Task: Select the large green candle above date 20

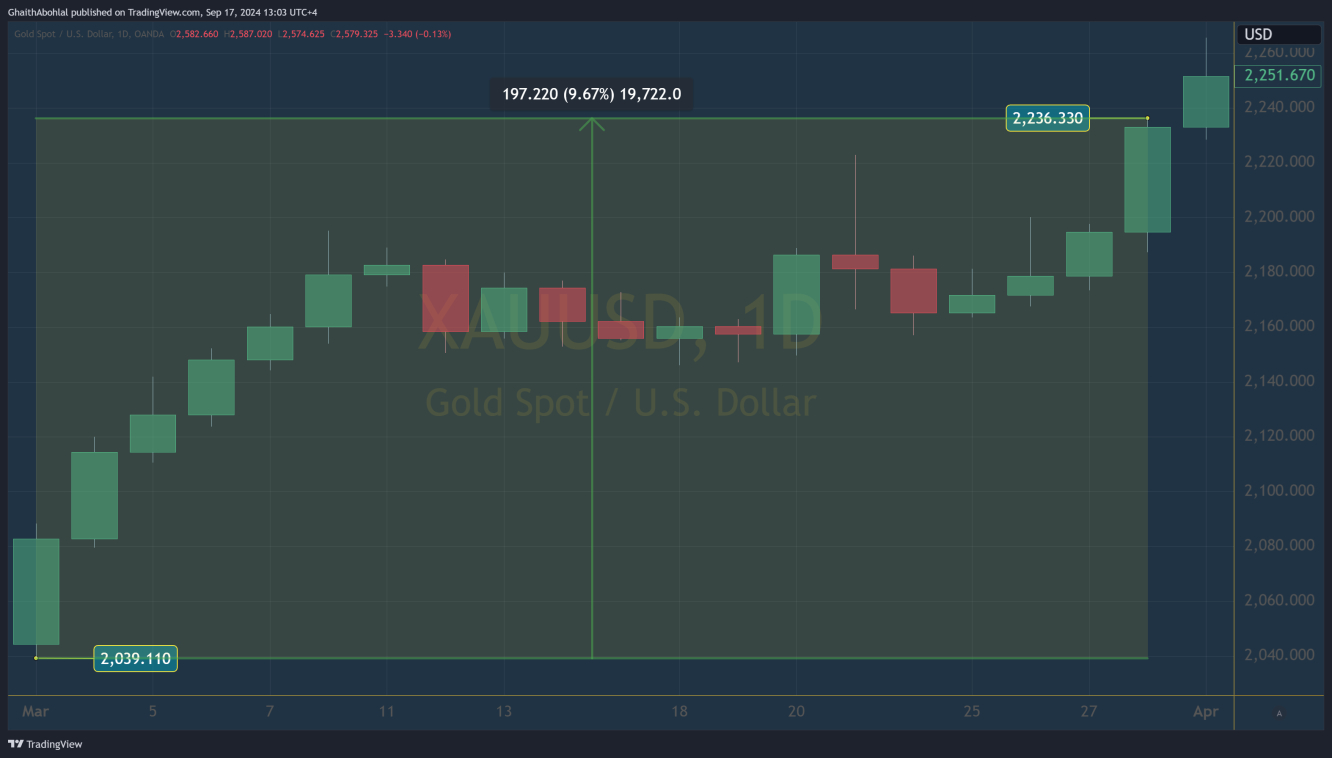Action: (796, 294)
